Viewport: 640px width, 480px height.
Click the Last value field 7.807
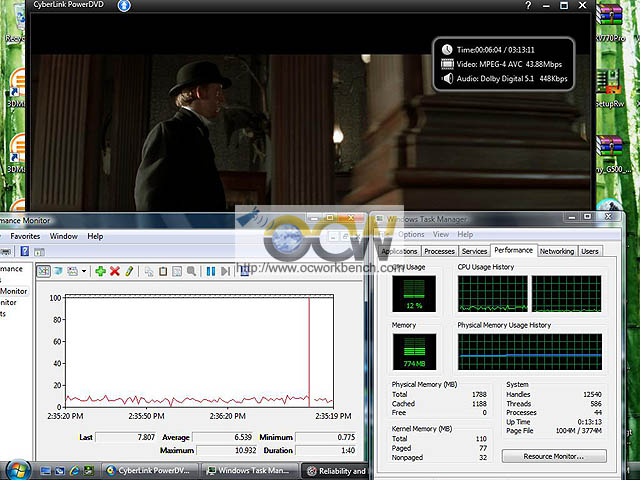click(x=126, y=437)
